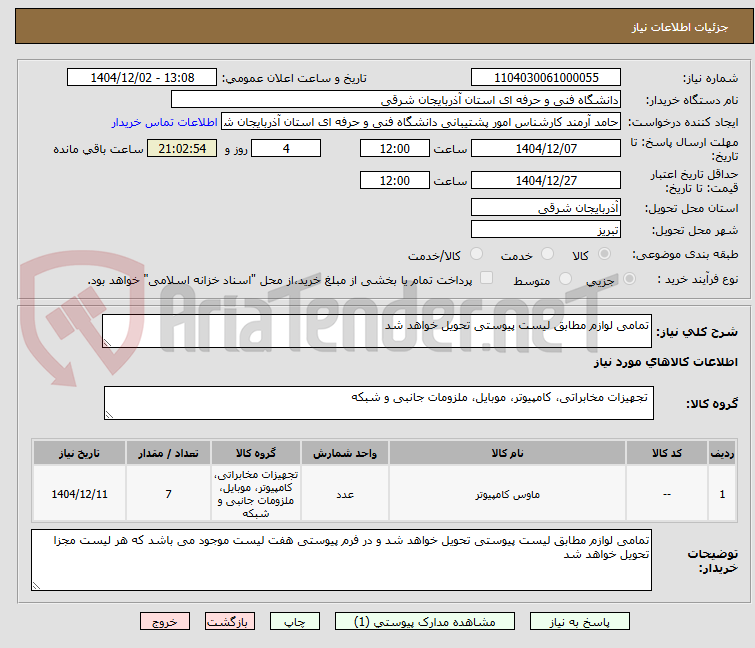The height and width of the screenshot is (648, 755).
Task: Click the بازگشت back button
Action: (230, 621)
